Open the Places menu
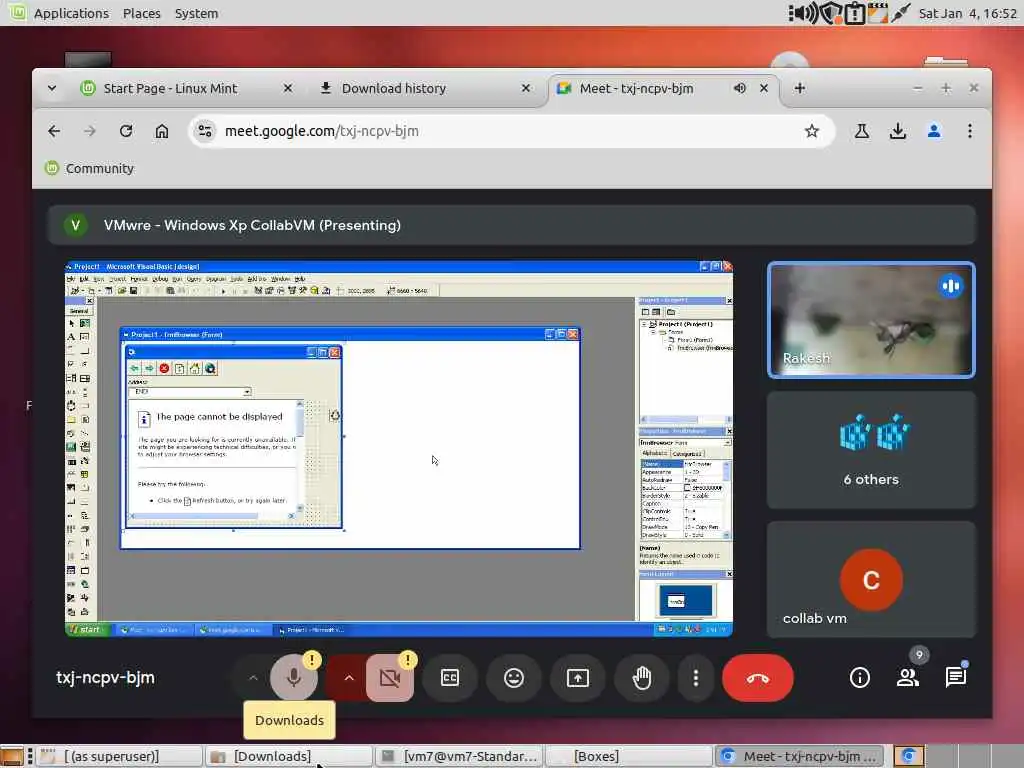This screenshot has width=1024, height=768. coord(142,13)
